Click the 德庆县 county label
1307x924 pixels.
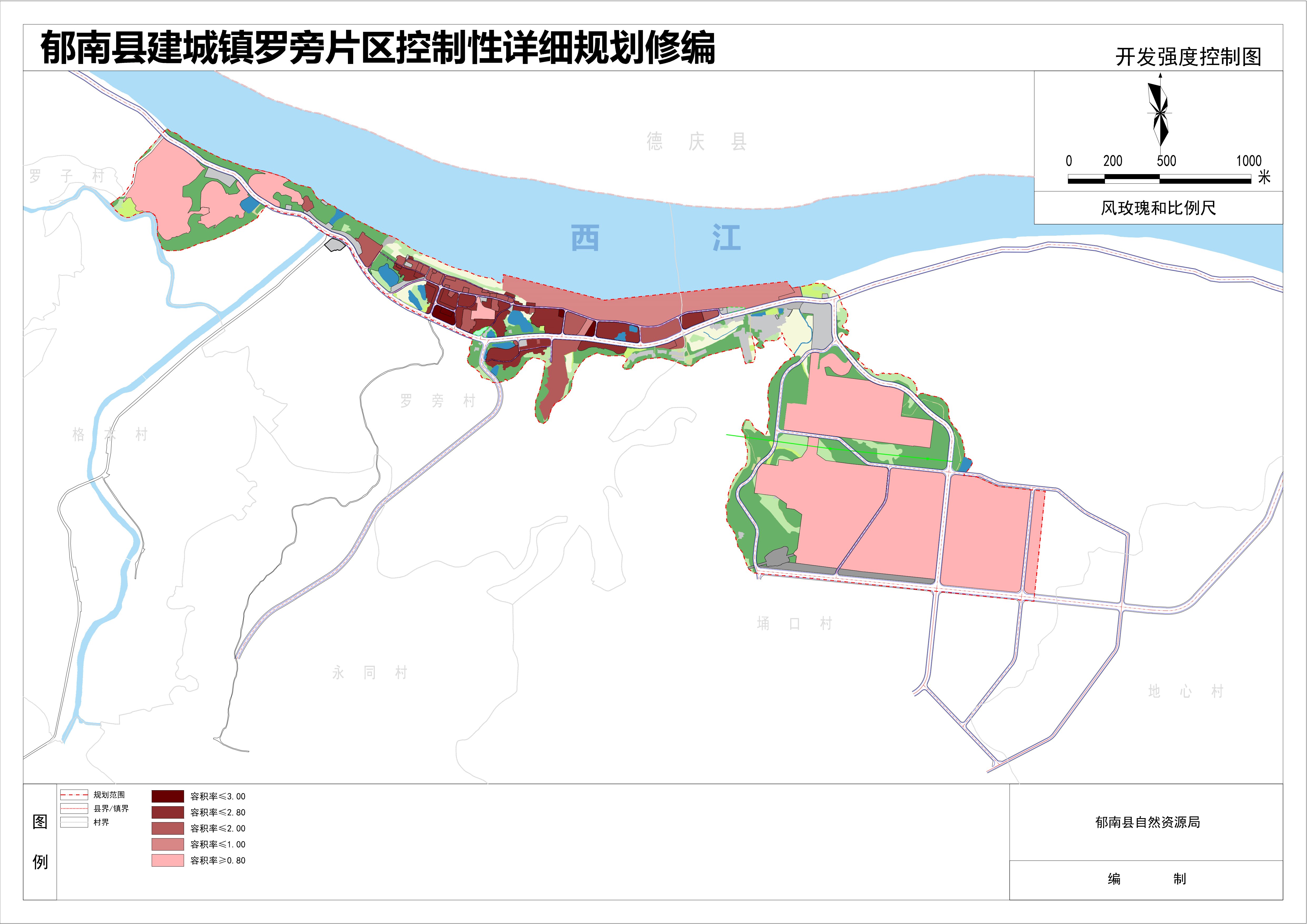pyautogui.click(x=696, y=141)
